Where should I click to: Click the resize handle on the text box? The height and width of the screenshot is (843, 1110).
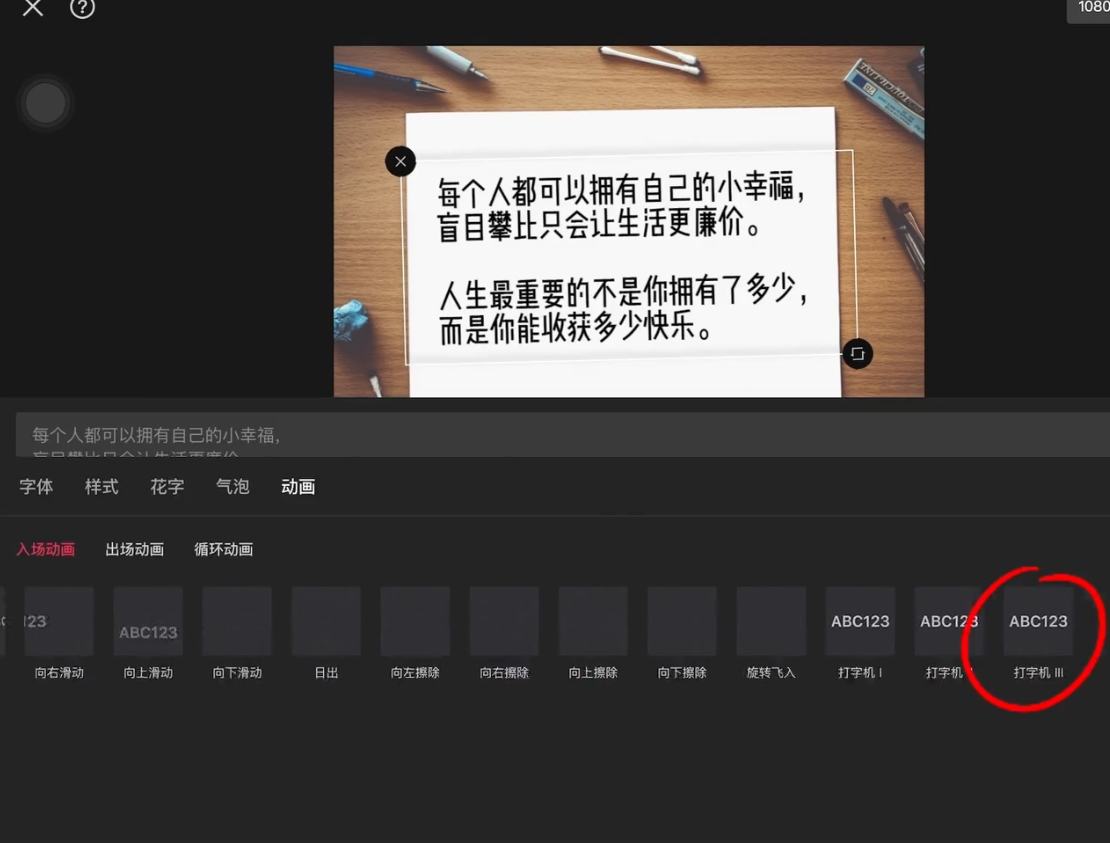[x=857, y=353]
